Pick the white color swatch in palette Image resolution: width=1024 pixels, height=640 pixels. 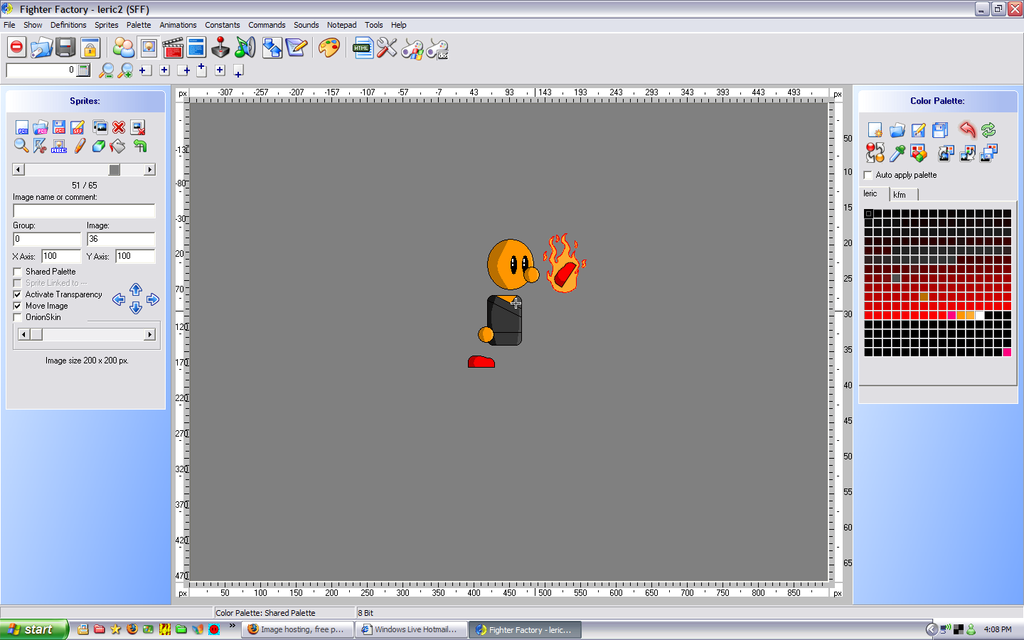tap(981, 315)
